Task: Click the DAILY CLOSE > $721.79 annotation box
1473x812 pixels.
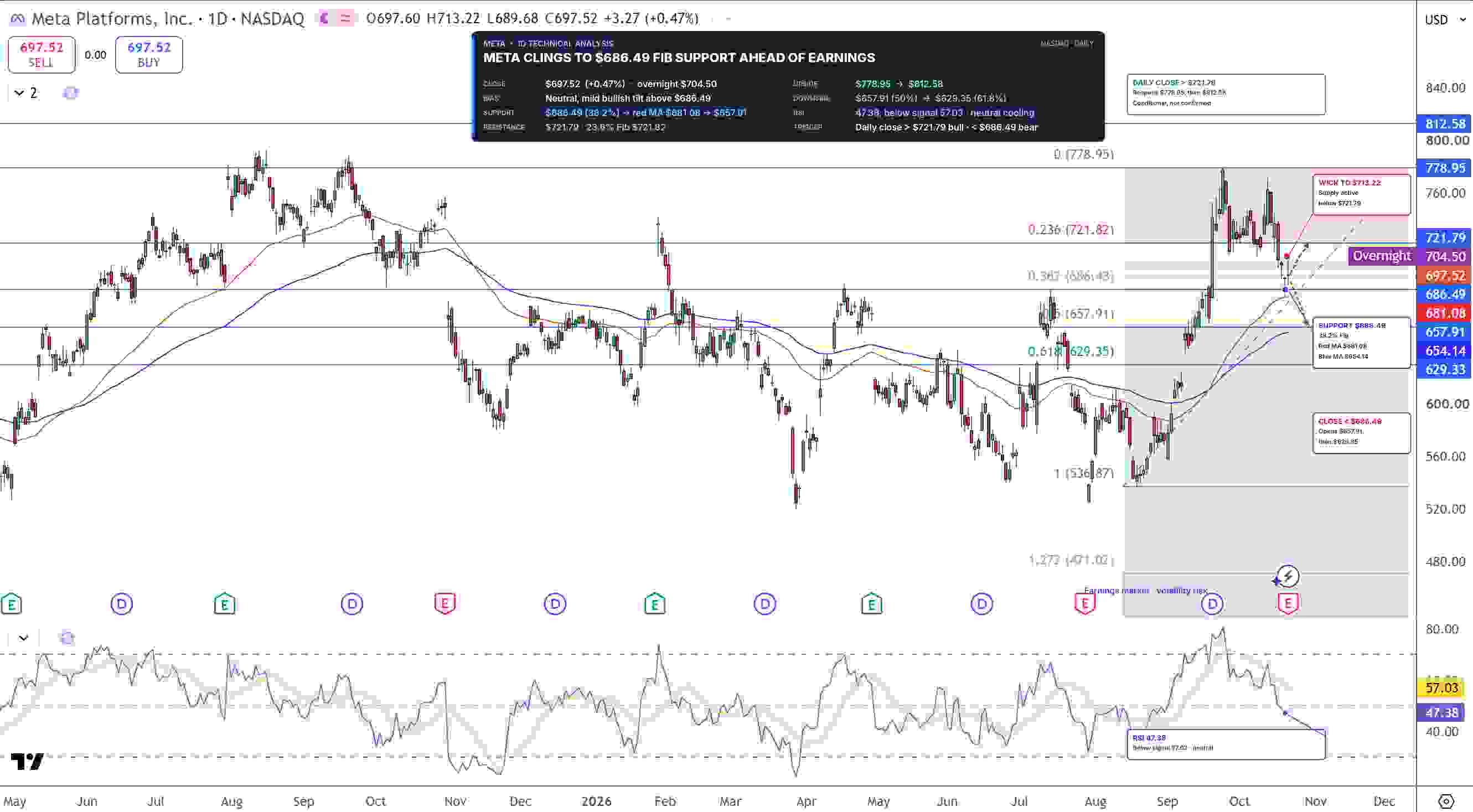Action: point(1226,94)
